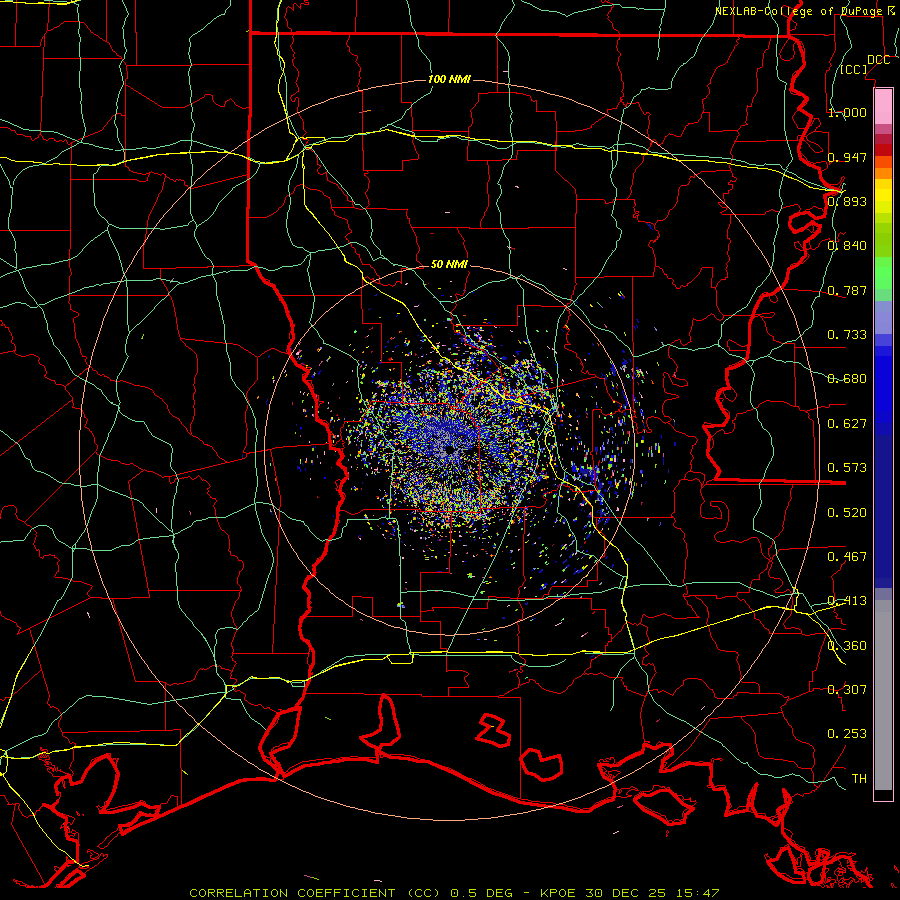This screenshot has width=900, height=900.
Task: Click the [CC] unit label above the color bar
Action: click(x=854, y=69)
